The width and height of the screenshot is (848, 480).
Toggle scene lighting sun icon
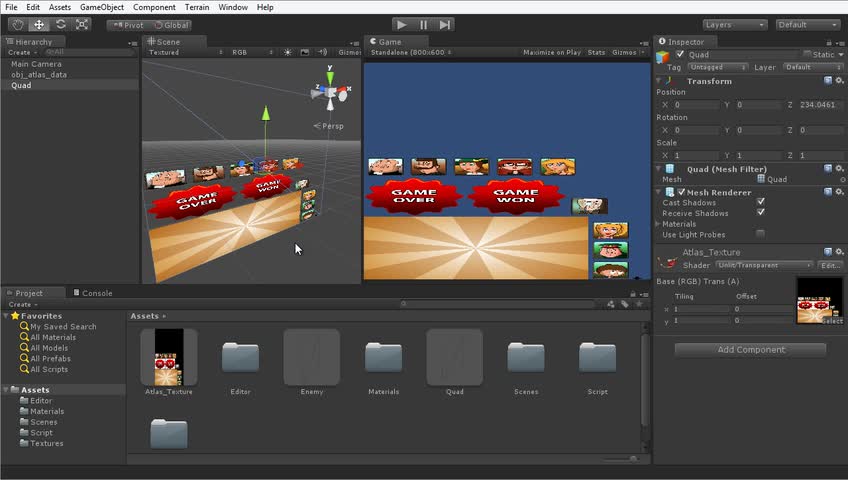tap(288, 52)
